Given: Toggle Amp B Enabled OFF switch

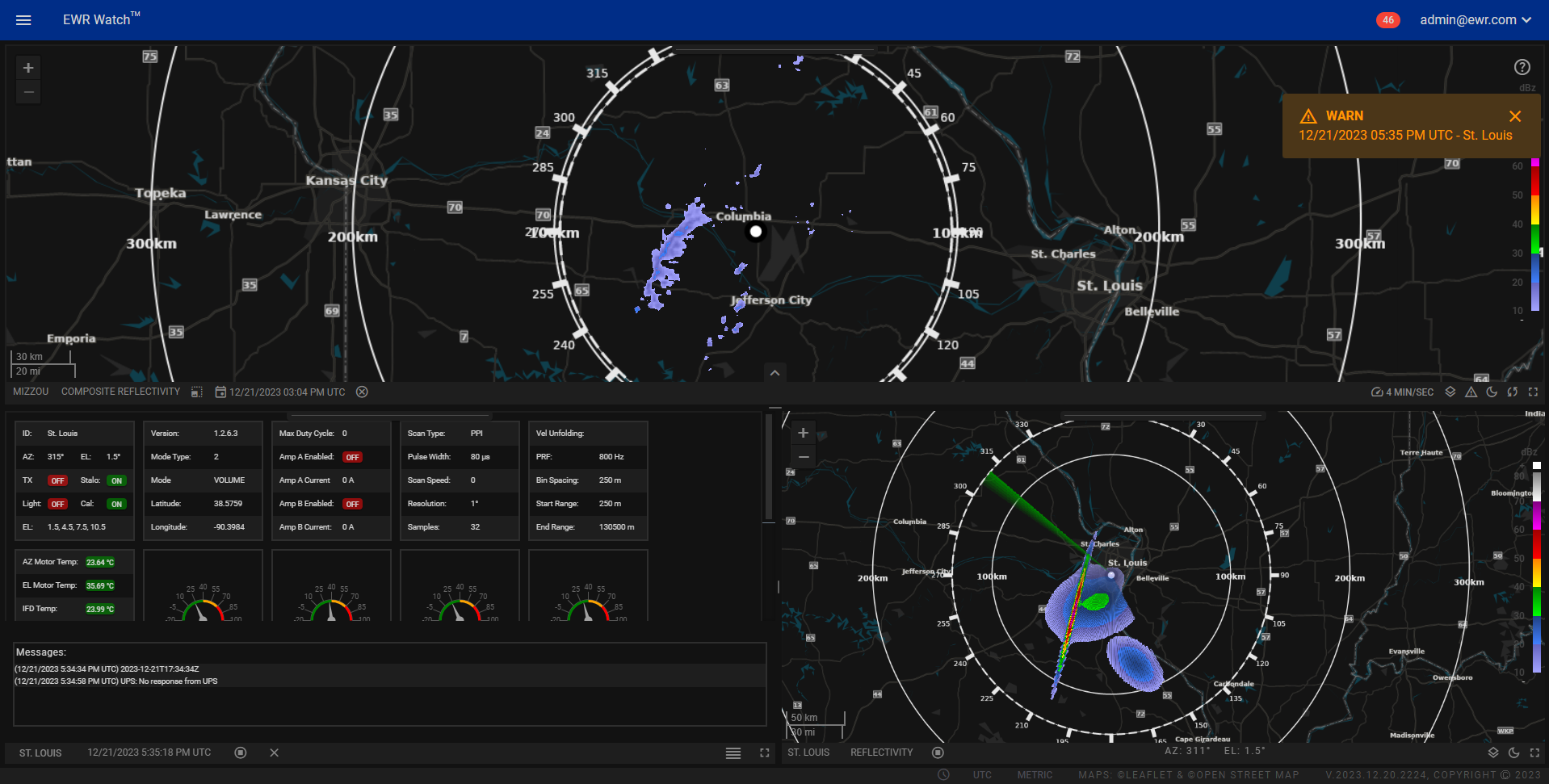Looking at the screenshot, I should coord(352,504).
